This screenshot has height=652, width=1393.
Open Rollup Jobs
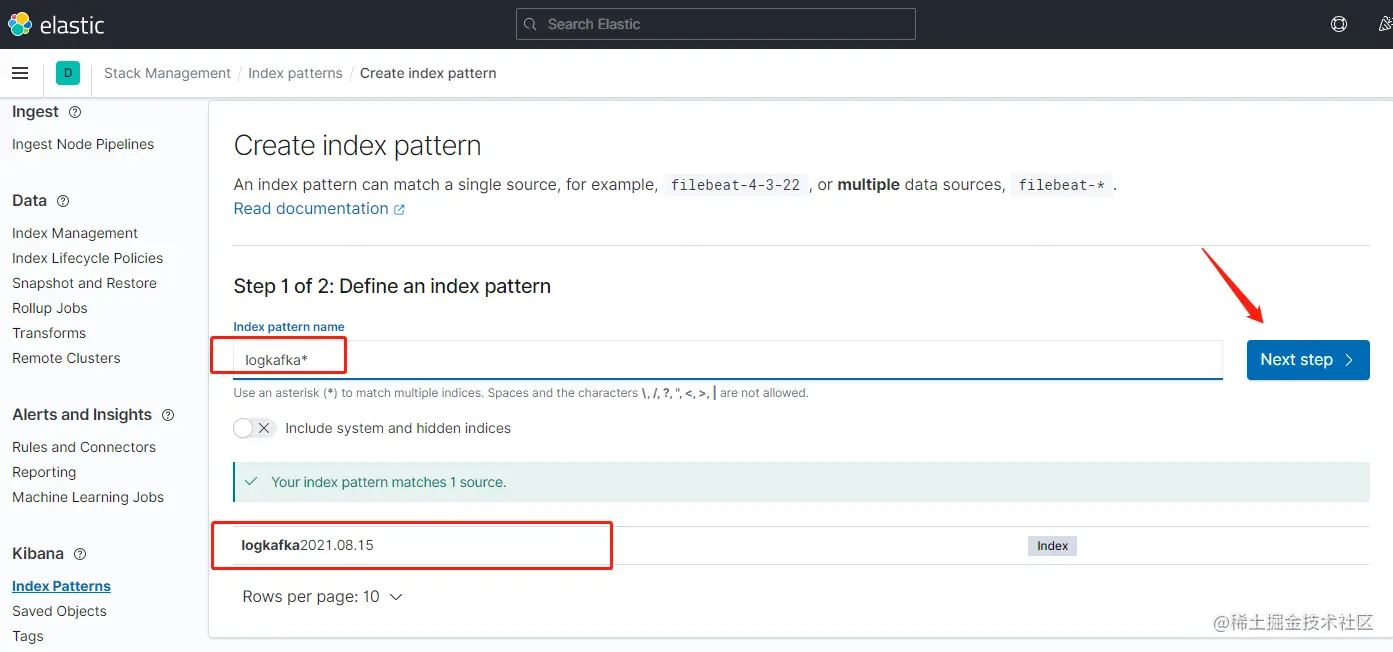tap(50, 308)
